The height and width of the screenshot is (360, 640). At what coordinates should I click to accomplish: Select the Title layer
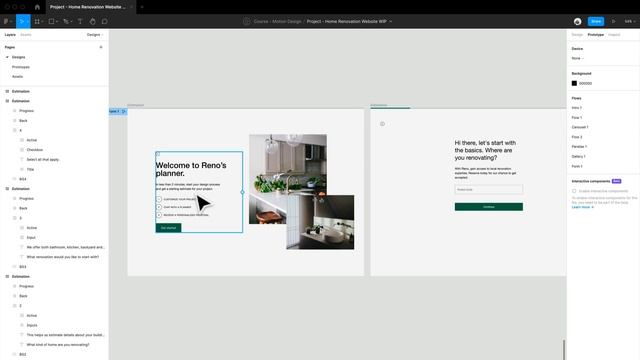pos(30,169)
